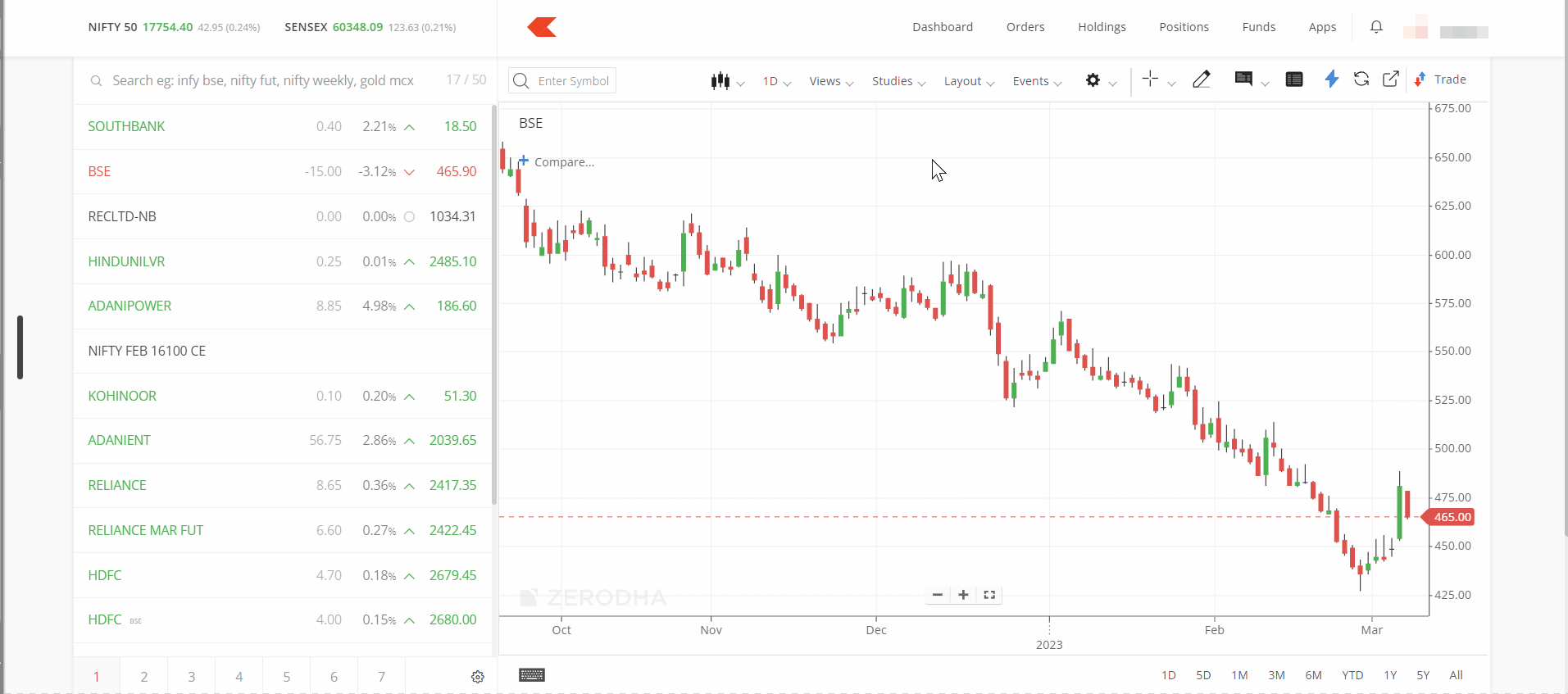Click the Enter Symbol search field
Image resolution: width=1568 pixels, height=694 pixels.
click(572, 81)
